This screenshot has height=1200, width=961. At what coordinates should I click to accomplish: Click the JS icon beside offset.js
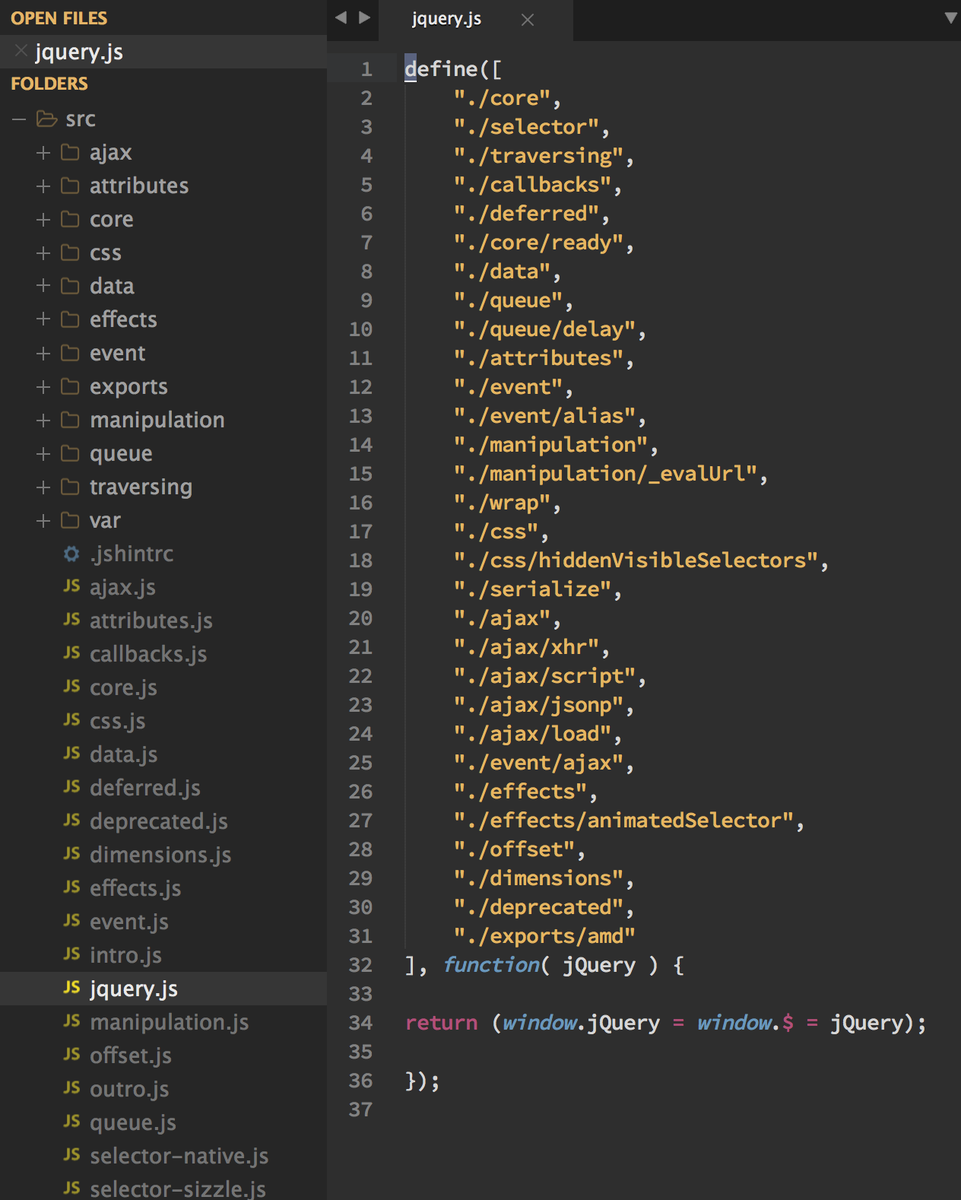pyautogui.click(x=71, y=1055)
